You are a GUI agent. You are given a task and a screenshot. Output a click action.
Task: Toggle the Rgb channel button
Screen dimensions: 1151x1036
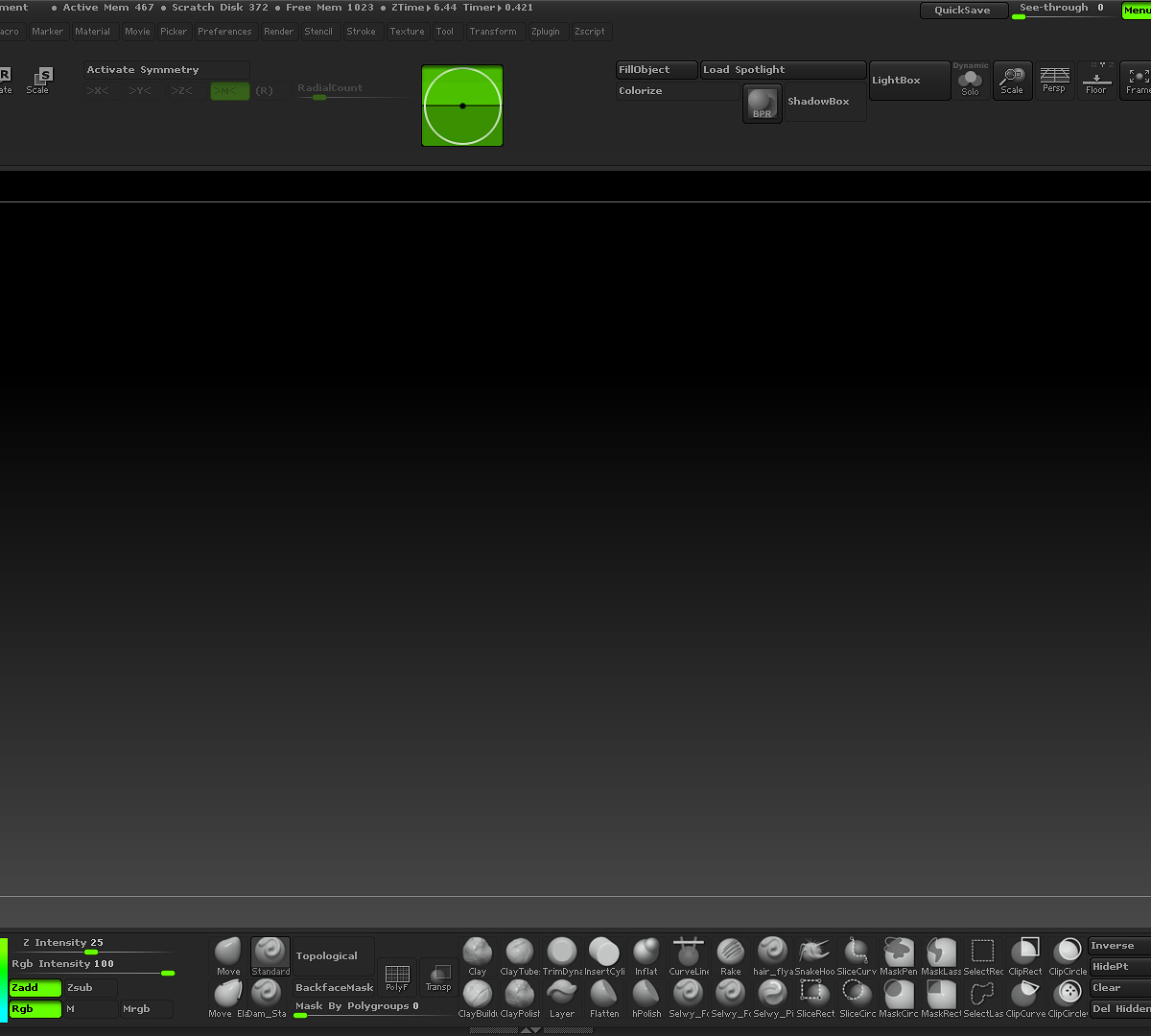click(x=35, y=1009)
